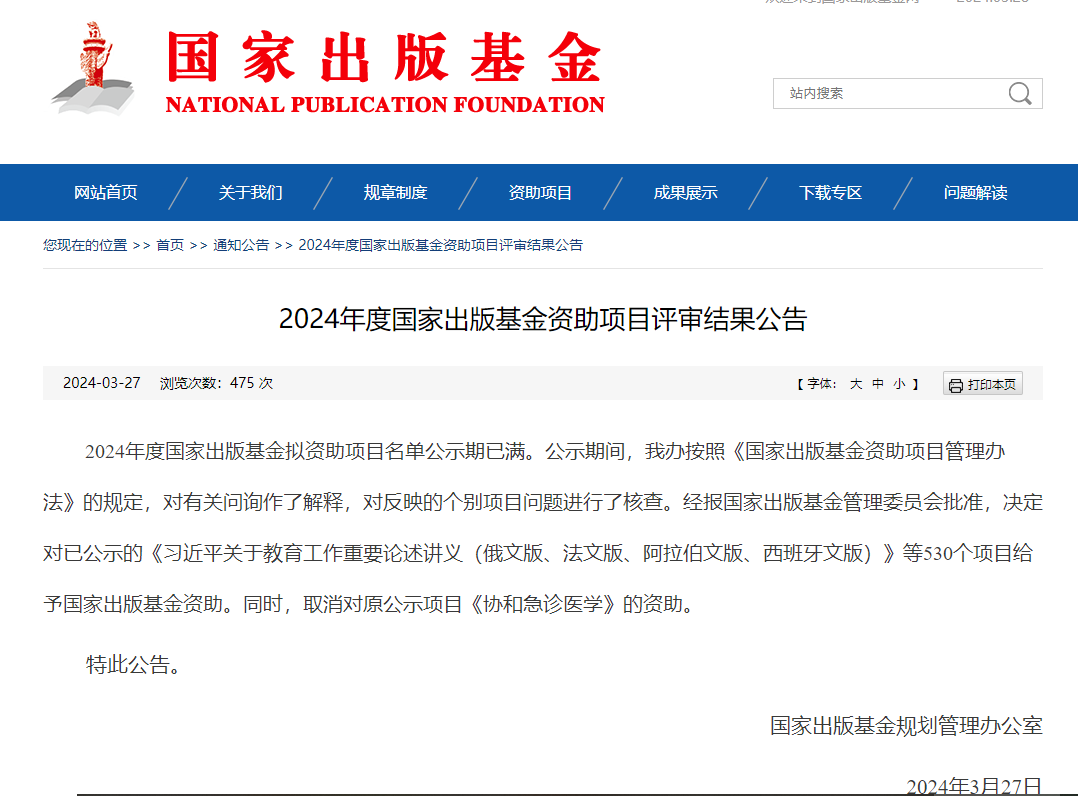Click the 您现在的位置 breadcrumb label
This screenshot has width=1078, height=796.
click(85, 245)
